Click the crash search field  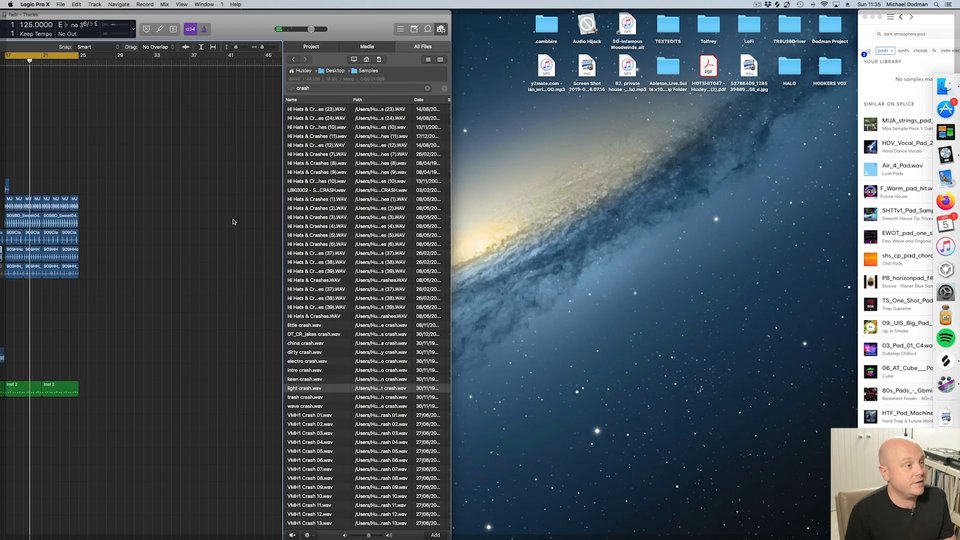(358, 88)
